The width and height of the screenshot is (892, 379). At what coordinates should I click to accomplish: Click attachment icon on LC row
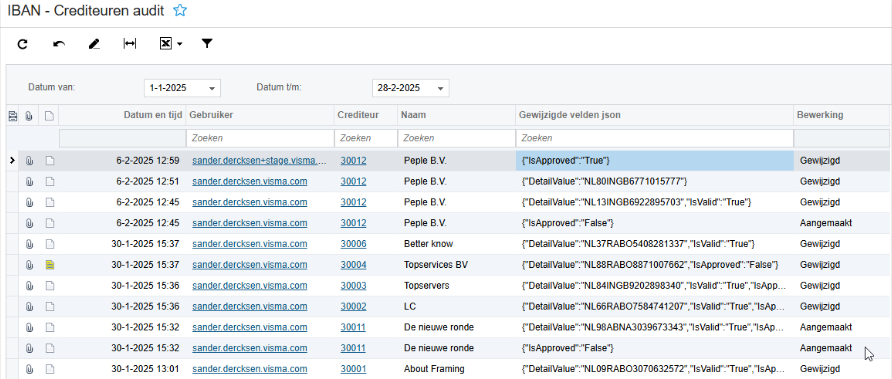tap(29, 306)
